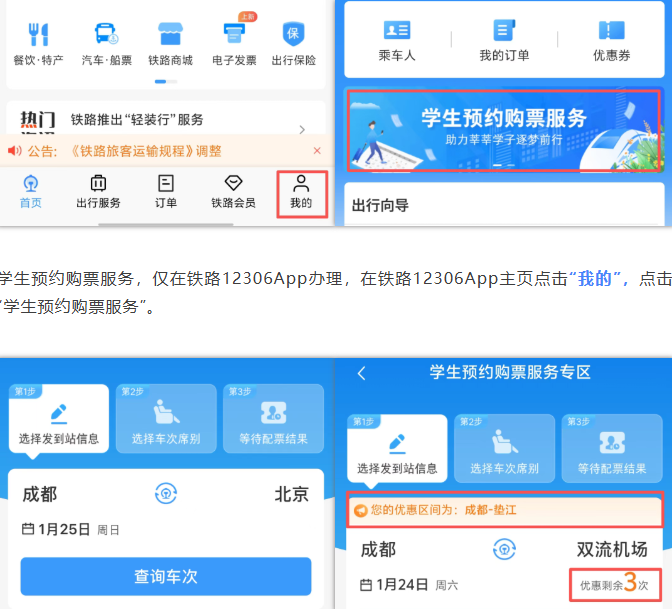Open 我的订单 icon
672x609 pixels.
[504, 31]
